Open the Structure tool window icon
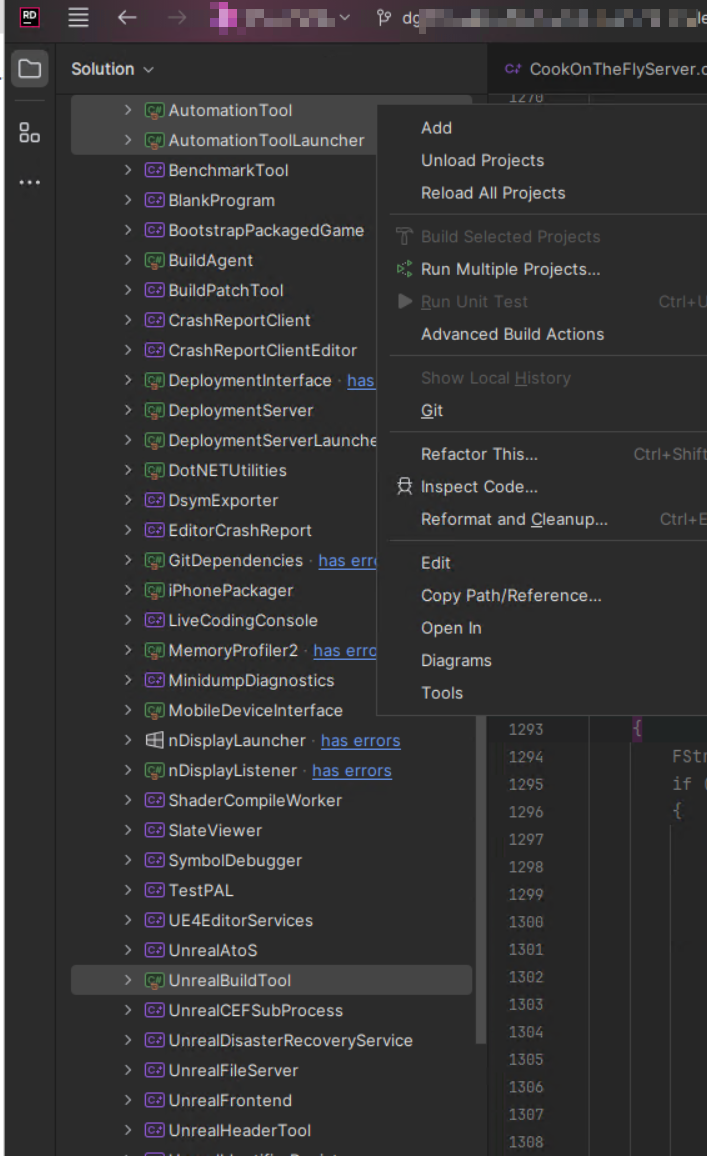707x1156 pixels. pos(29,133)
